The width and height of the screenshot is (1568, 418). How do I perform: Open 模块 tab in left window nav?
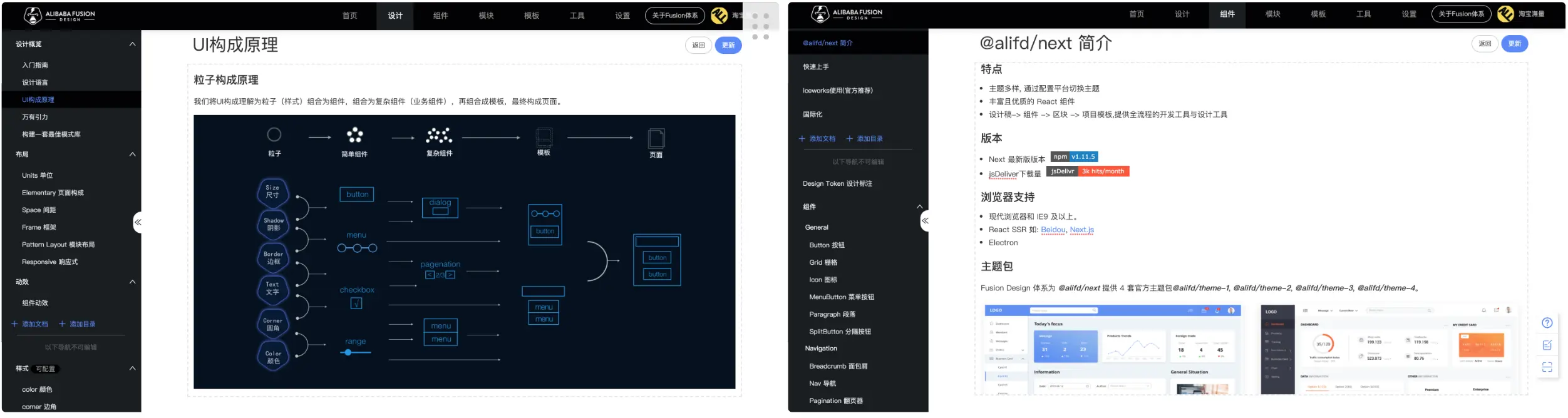[x=486, y=16]
